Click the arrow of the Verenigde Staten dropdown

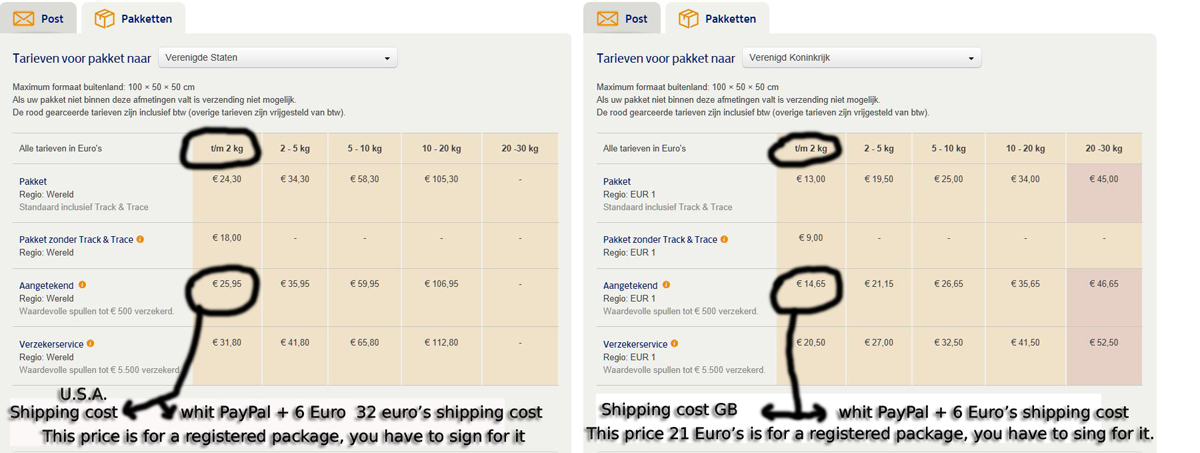387,59
